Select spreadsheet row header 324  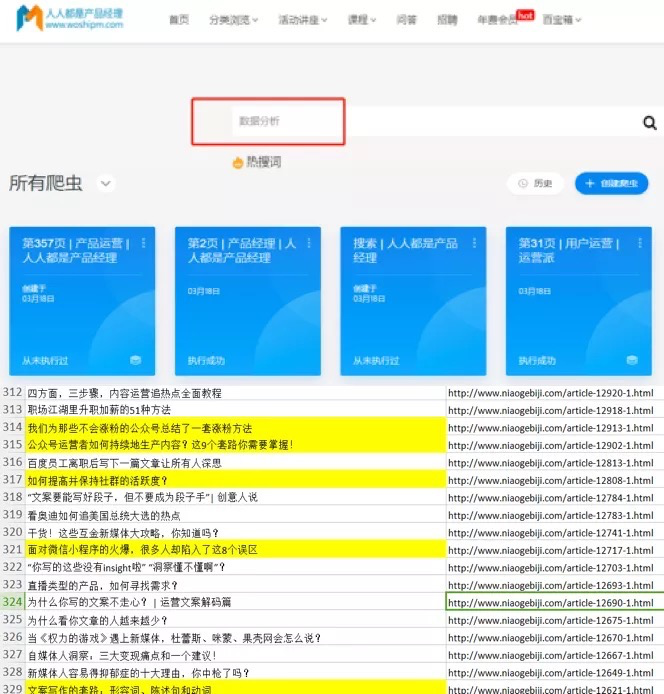point(12,602)
